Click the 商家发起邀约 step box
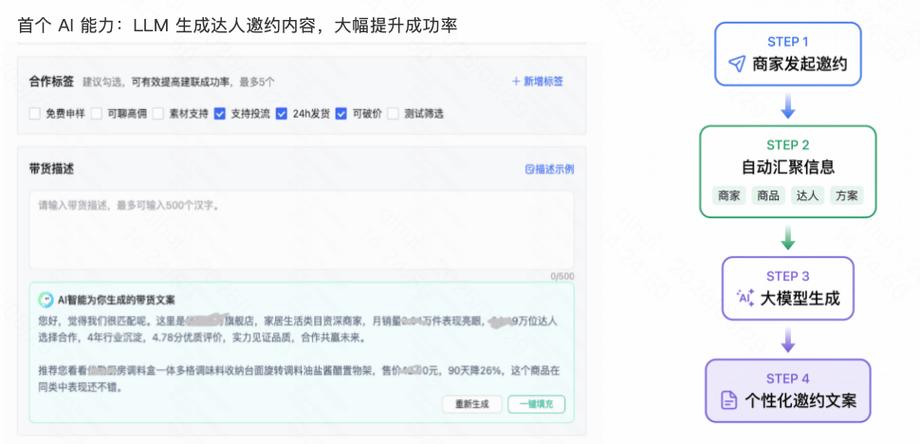The width and height of the screenshot is (920, 444). point(787,54)
